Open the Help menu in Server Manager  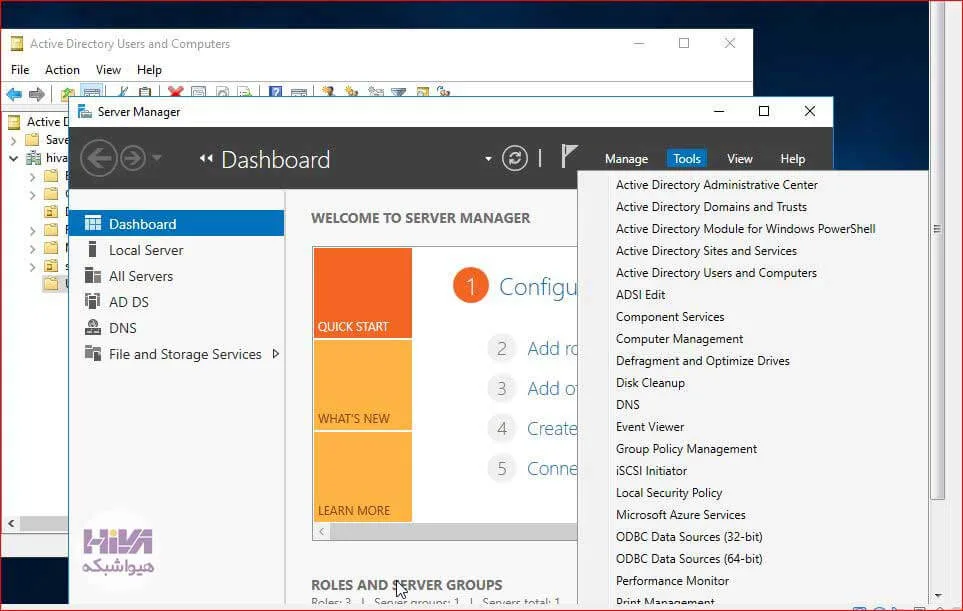[x=792, y=158]
